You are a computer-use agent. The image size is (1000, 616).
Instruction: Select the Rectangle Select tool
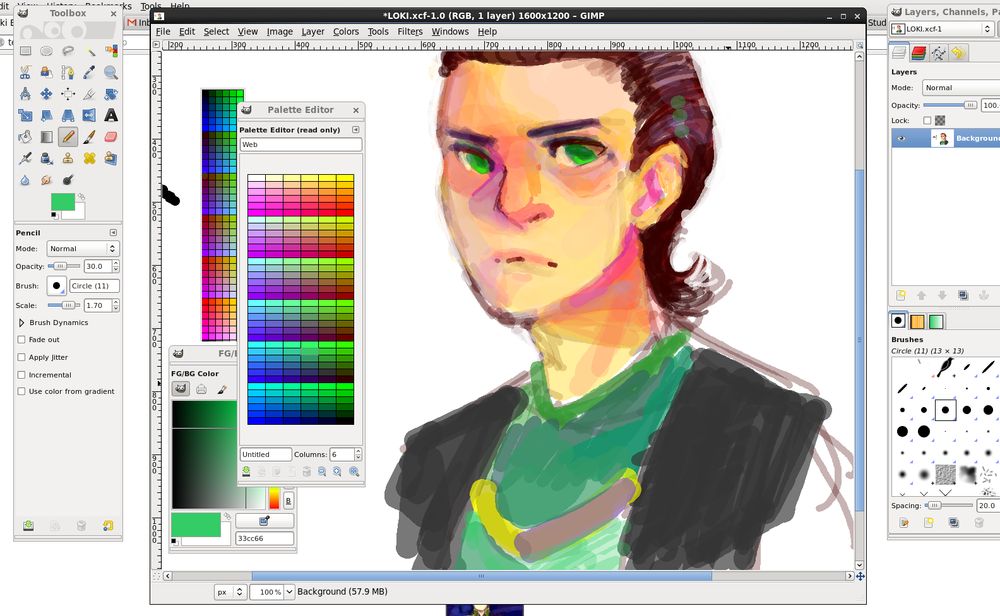(25, 51)
